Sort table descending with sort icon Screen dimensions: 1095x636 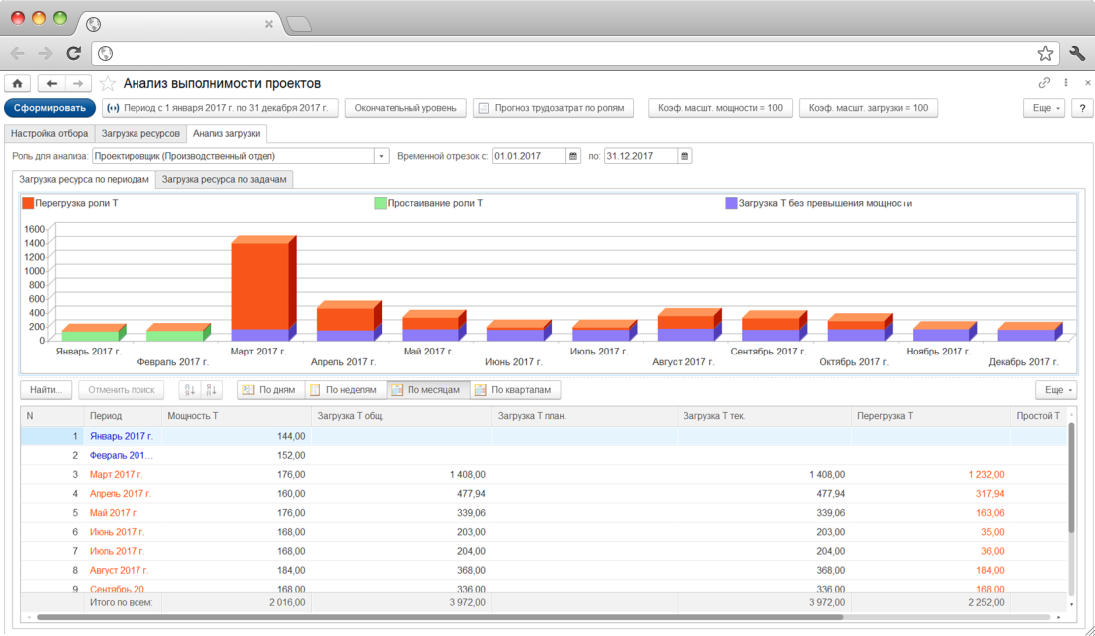211,390
